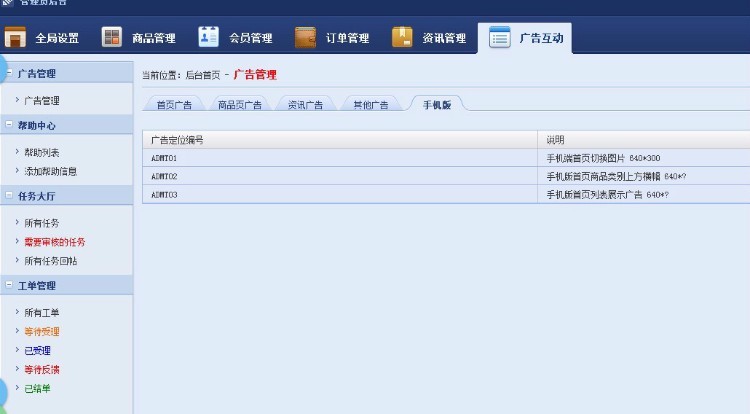This screenshot has height=414, width=750.
Task: Click the 会员管理 ID card icon
Action: (x=209, y=37)
